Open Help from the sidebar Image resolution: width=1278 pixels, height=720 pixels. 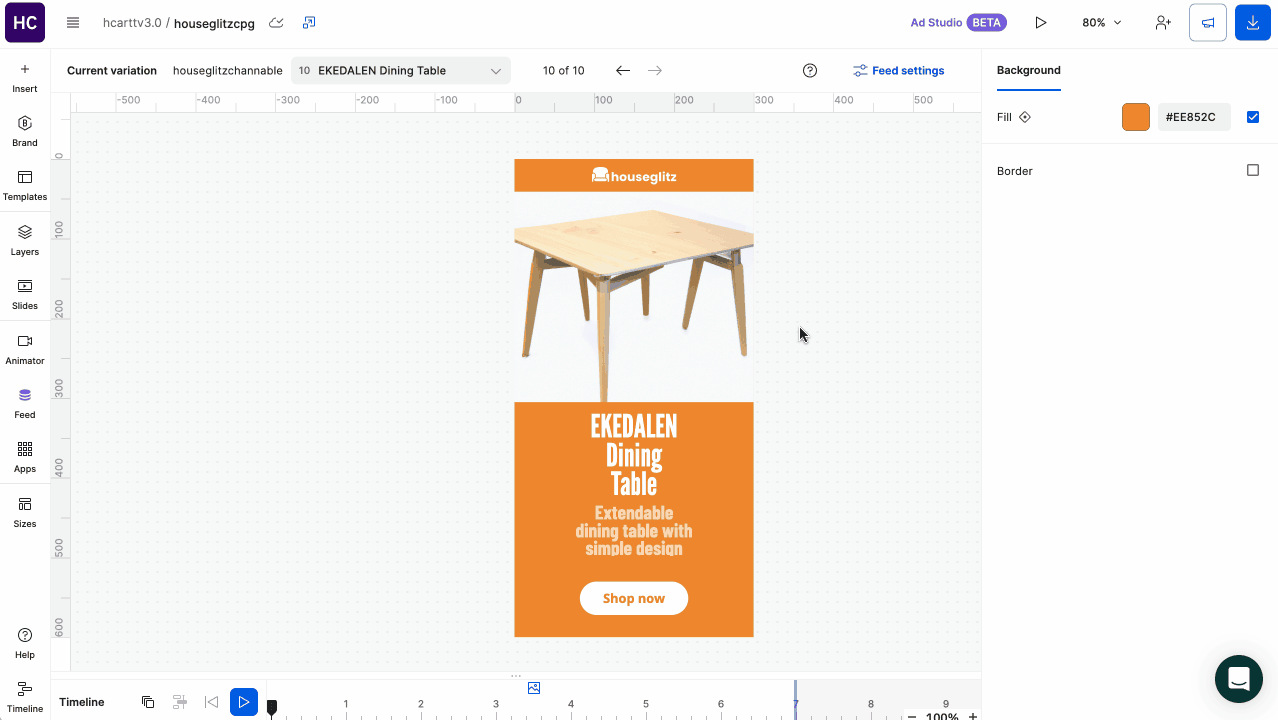(25, 643)
